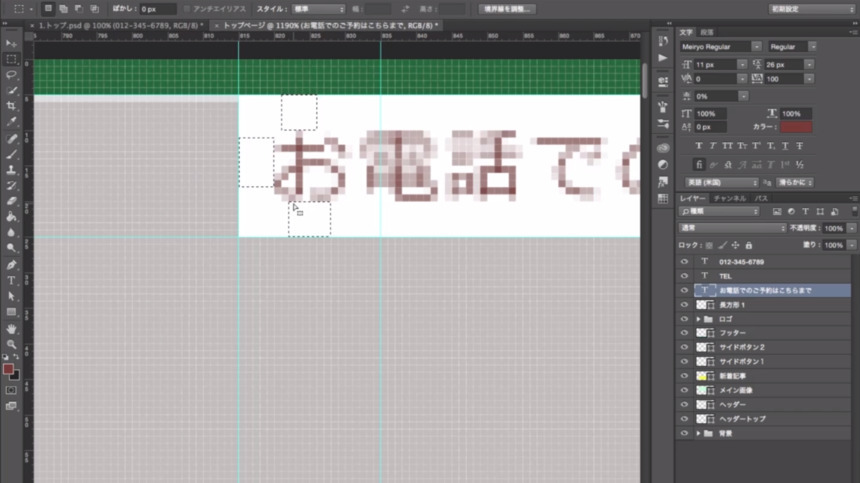The height and width of the screenshot is (483, 860).
Task: Apply Faux Bold in Character panel
Action: 699,146
